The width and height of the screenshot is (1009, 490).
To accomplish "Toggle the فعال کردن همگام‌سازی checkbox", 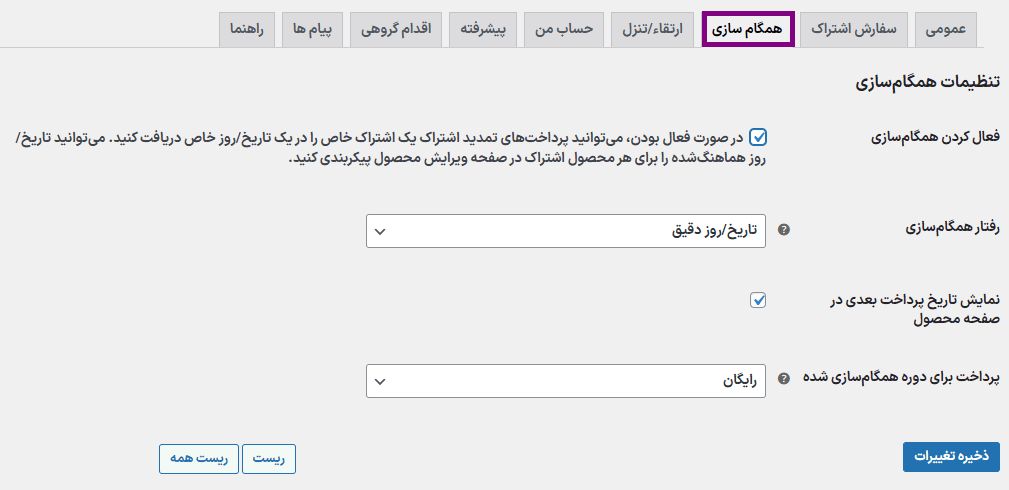I will (759, 137).
